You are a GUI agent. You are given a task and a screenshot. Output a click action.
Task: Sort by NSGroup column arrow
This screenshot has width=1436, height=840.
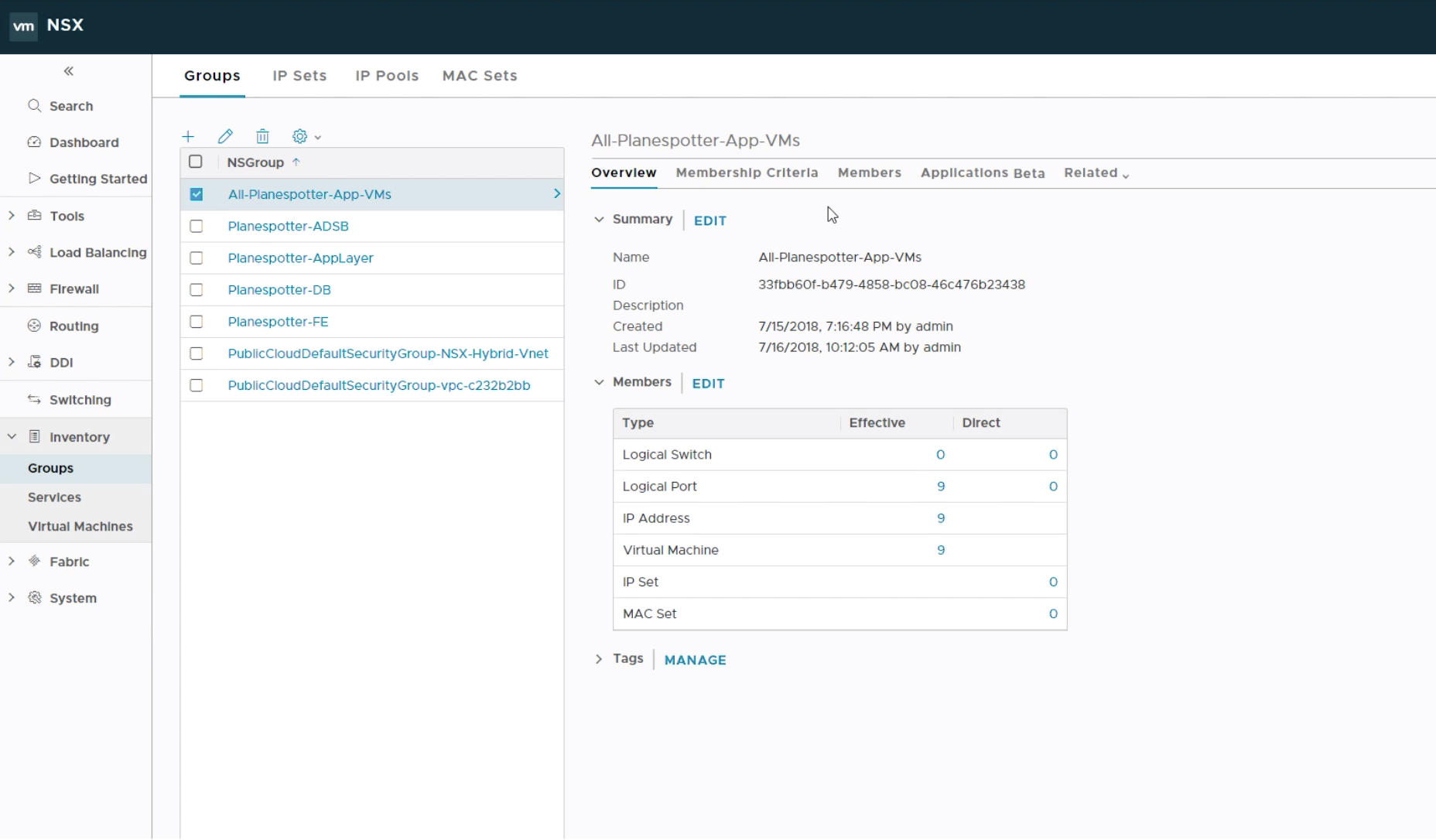pos(296,162)
